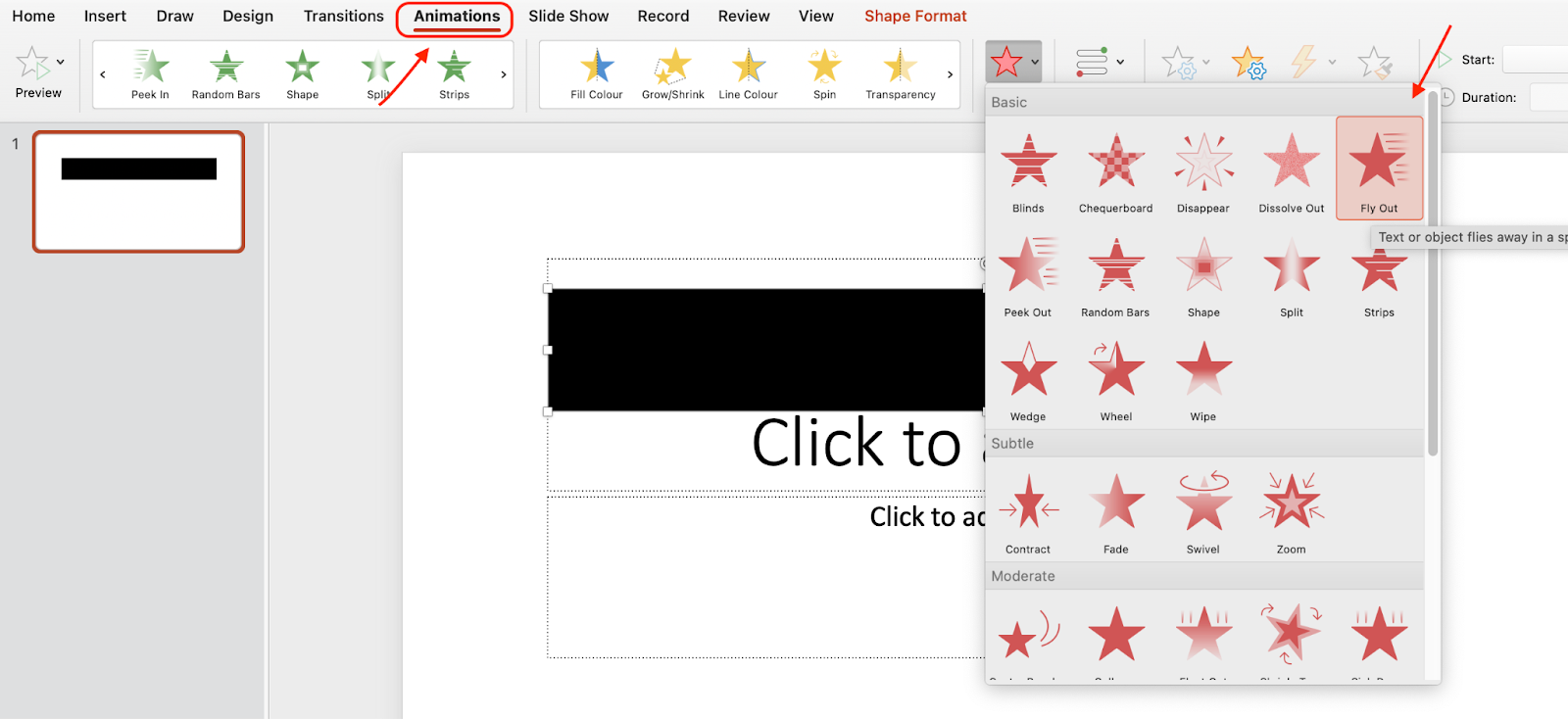Show more entrance effects with right chevron

click(x=504, y=74)
